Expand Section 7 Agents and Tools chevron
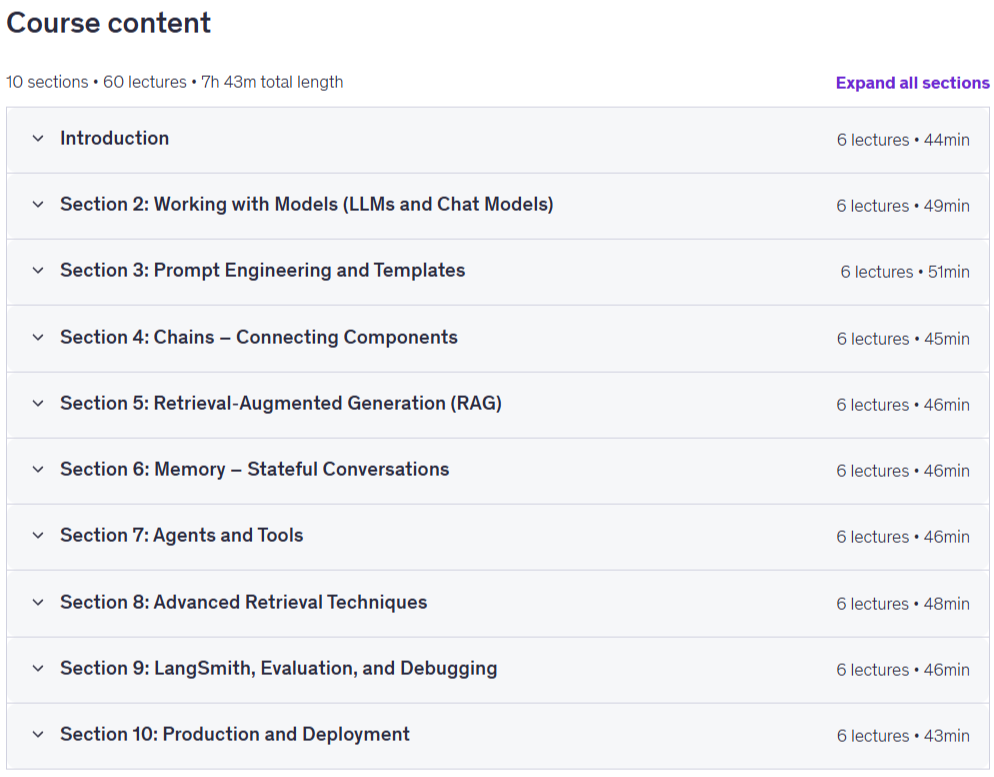Viewport: 994px width, 777px height. point(38,536)
